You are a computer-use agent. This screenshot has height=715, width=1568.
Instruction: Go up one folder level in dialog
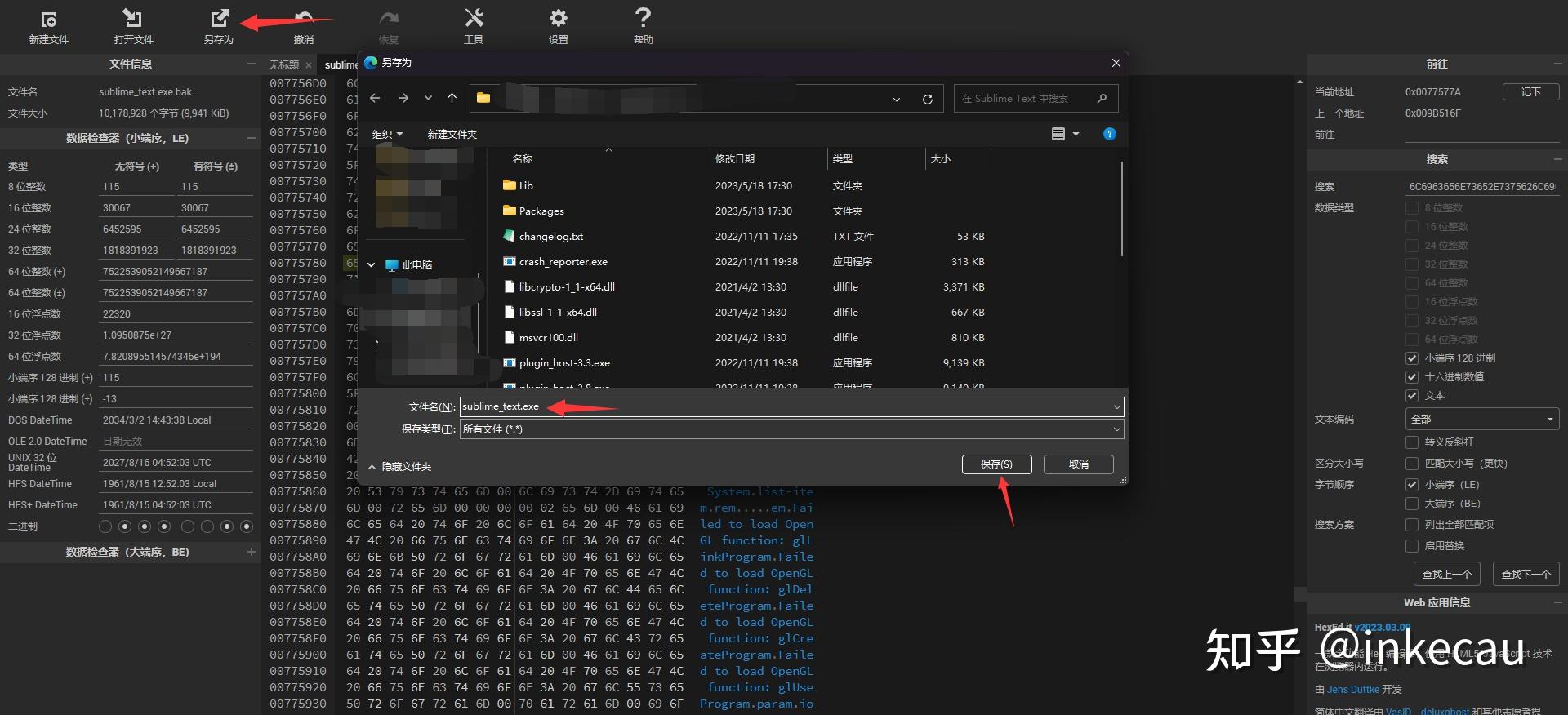[452, 98]
